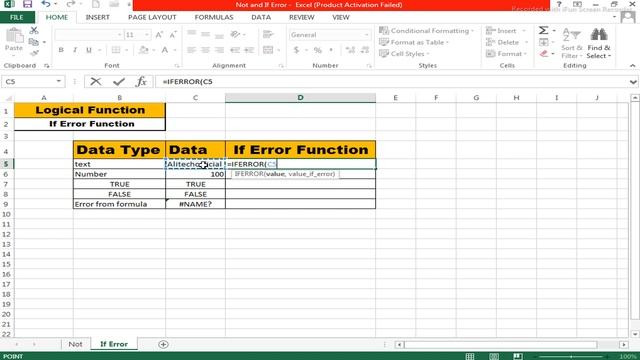Click the Merge & Center icon
Screen dimensions: 640x360
(268, 50)
